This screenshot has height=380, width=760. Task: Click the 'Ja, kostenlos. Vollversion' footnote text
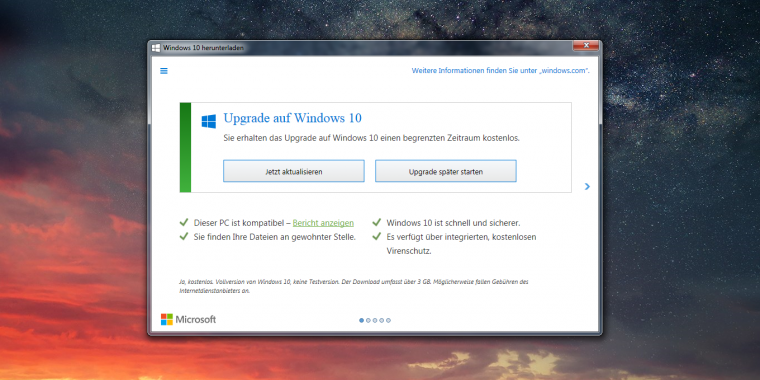point(353,286)
